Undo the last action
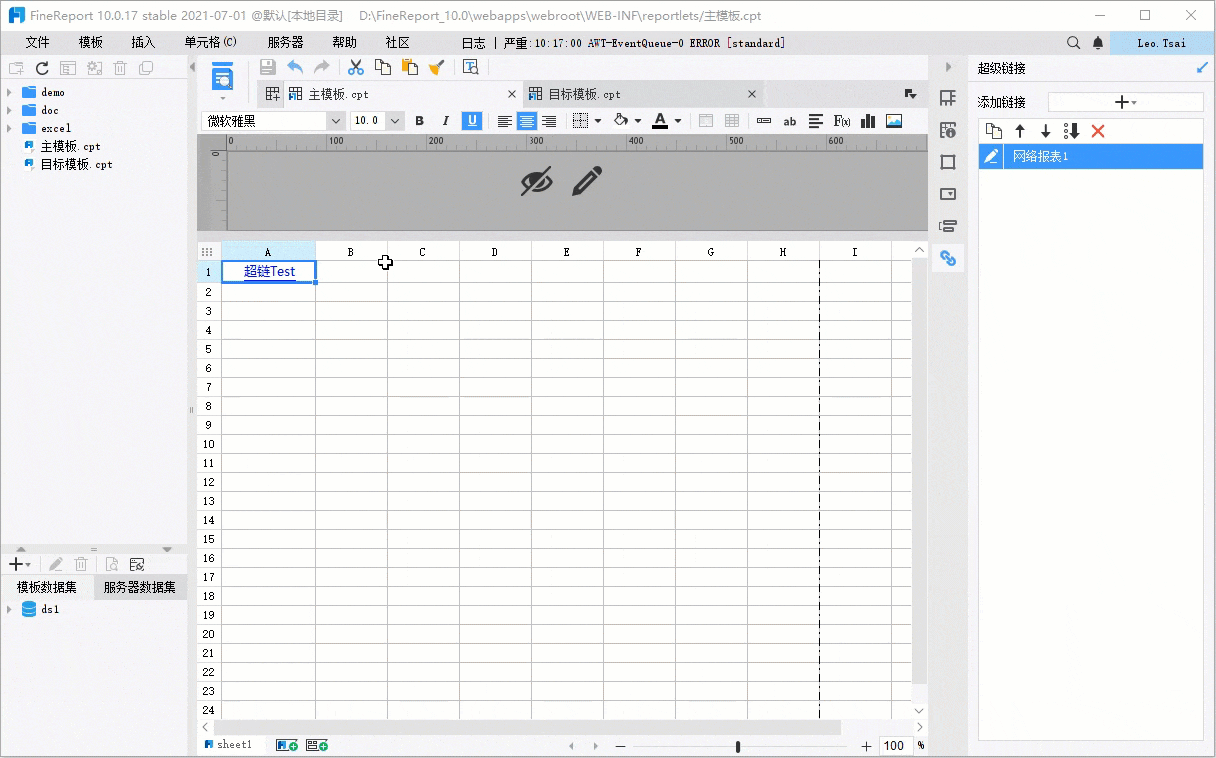The width and height of the screenshot is (1216, 758). 295,67
